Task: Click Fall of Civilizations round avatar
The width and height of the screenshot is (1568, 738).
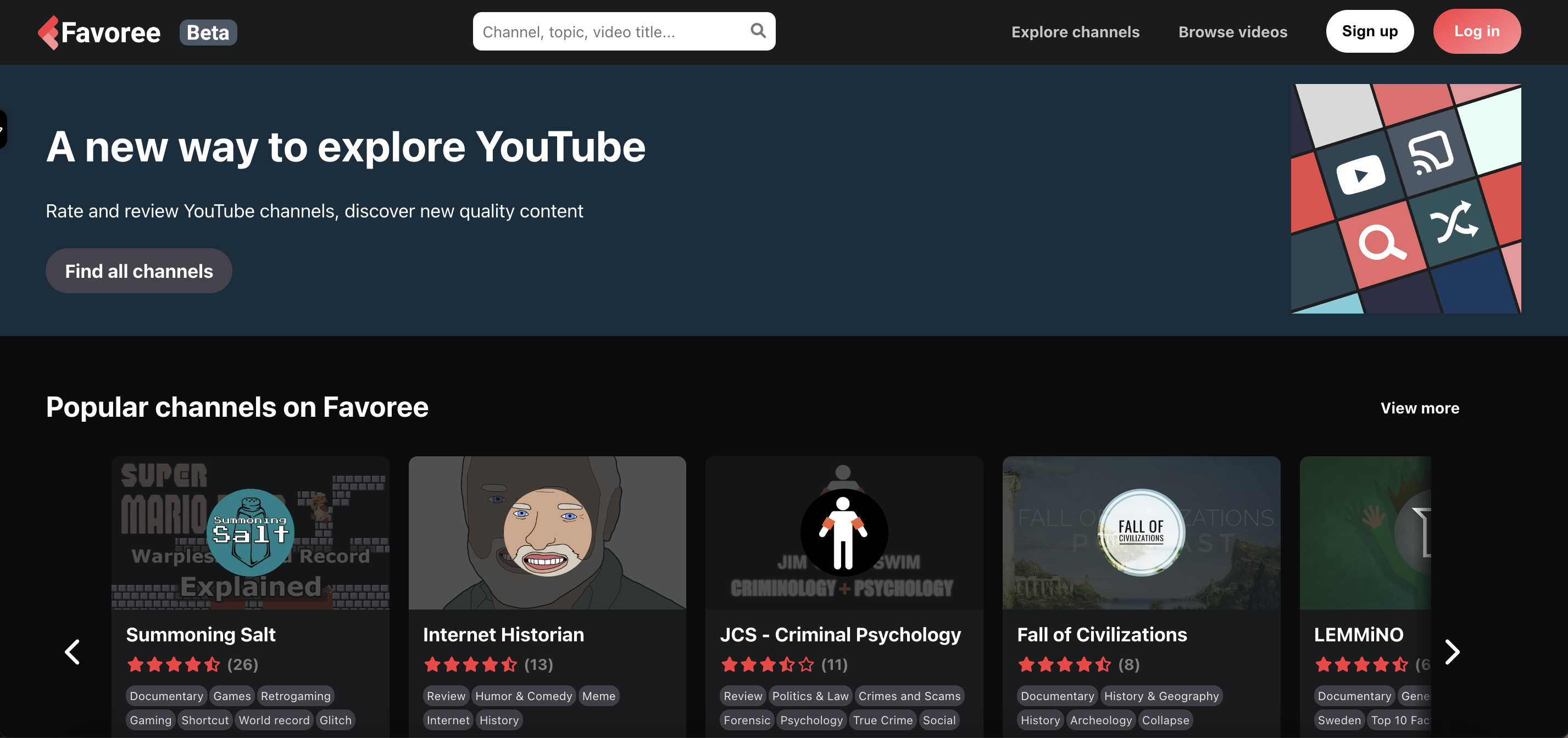Action: pos(1141,532)
